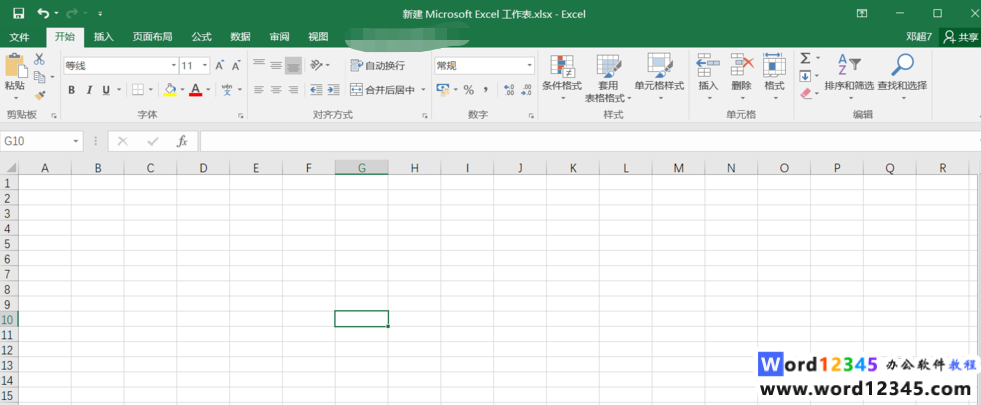Viewport: 981px width, 405px height.
Task: Open 查找和选择 find and select
Action: (902, 78)
